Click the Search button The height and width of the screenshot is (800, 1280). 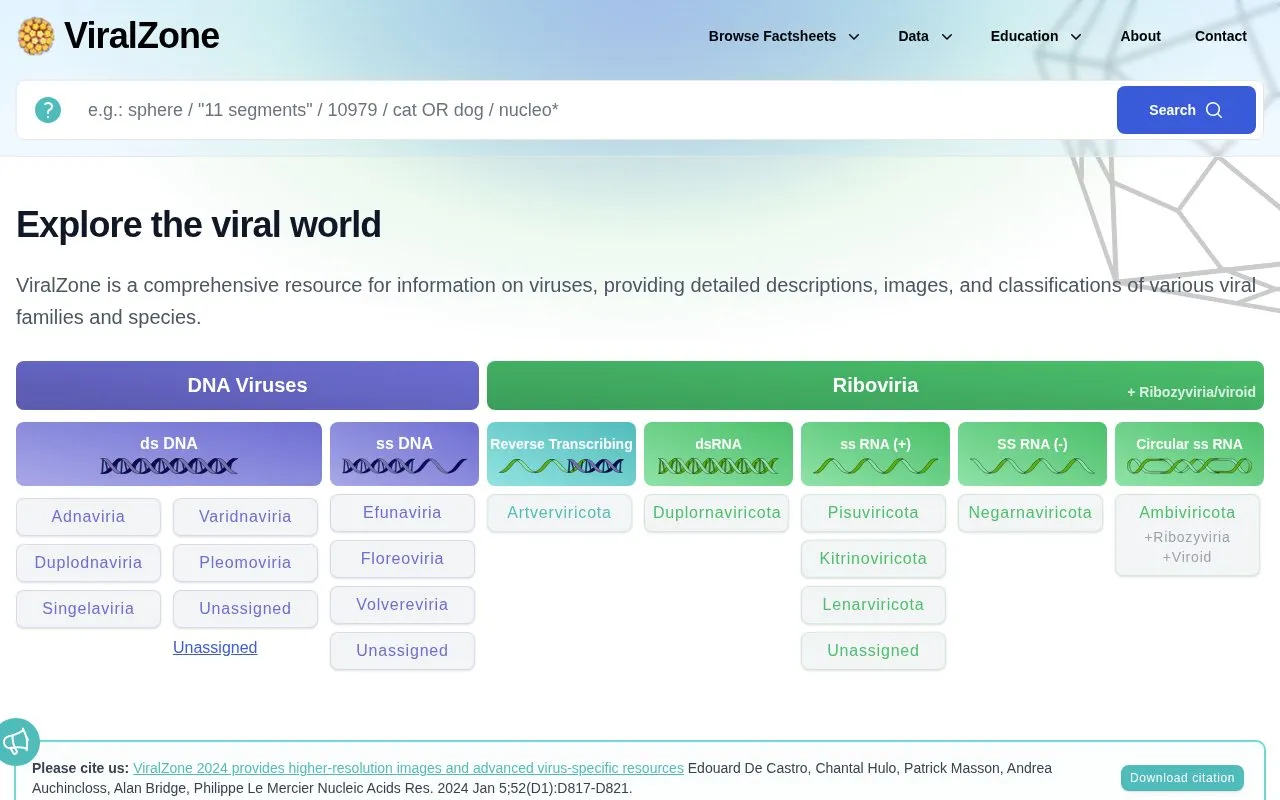(1186, 110)
